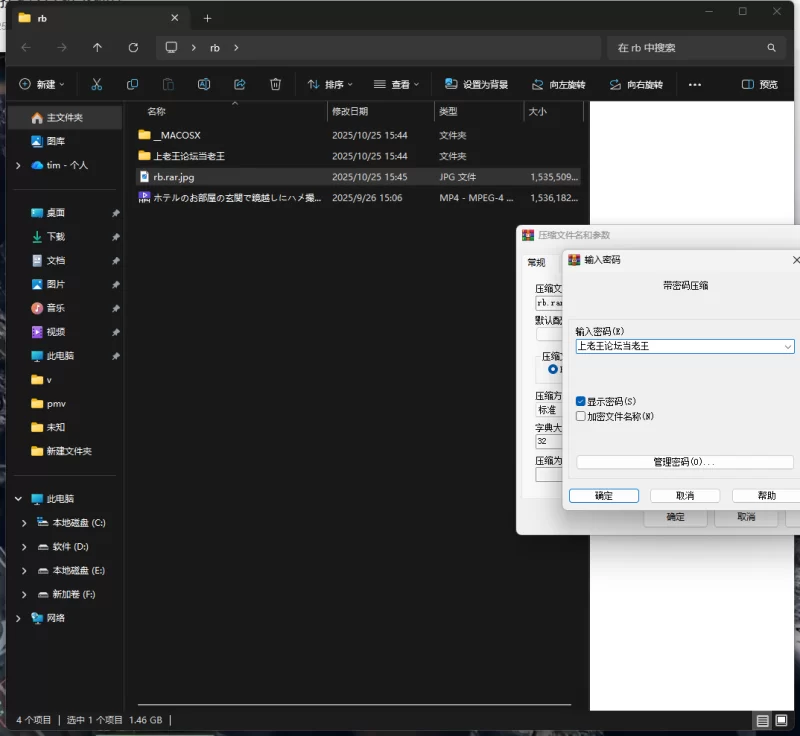Expand the 本地磁盘 (C:) tree node
Screen dimensions: 800x736
tap(24, 523)
